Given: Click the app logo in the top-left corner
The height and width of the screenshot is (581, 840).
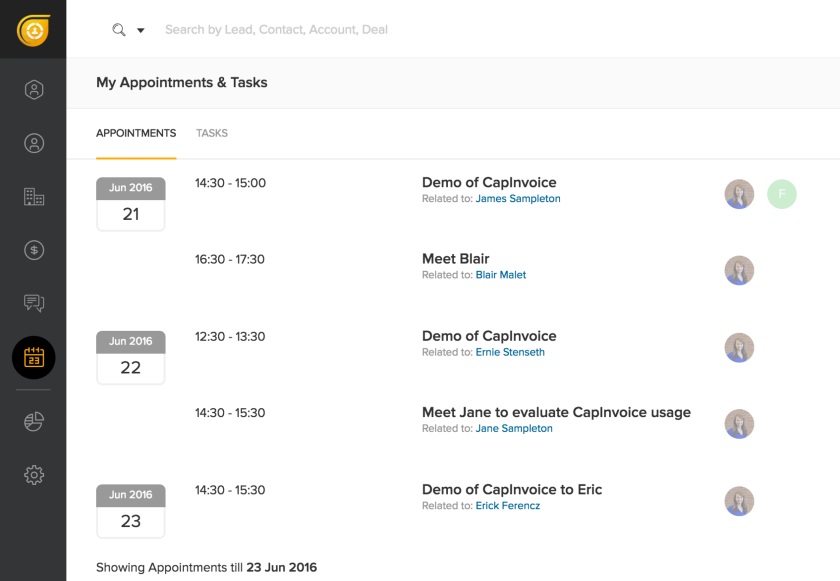Looking at the screenshot, I should click(x=33, y=28).
